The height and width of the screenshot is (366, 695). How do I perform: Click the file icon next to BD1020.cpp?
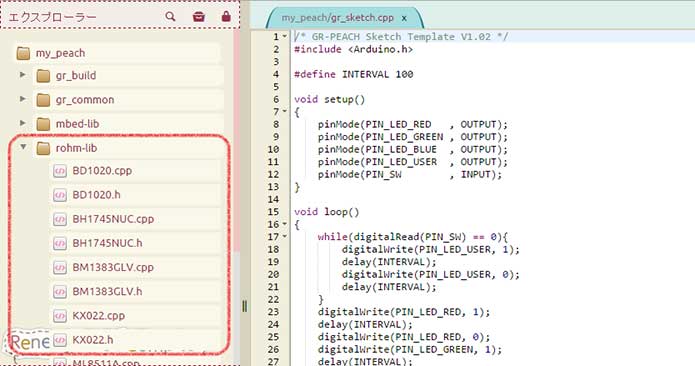point(60,171)
